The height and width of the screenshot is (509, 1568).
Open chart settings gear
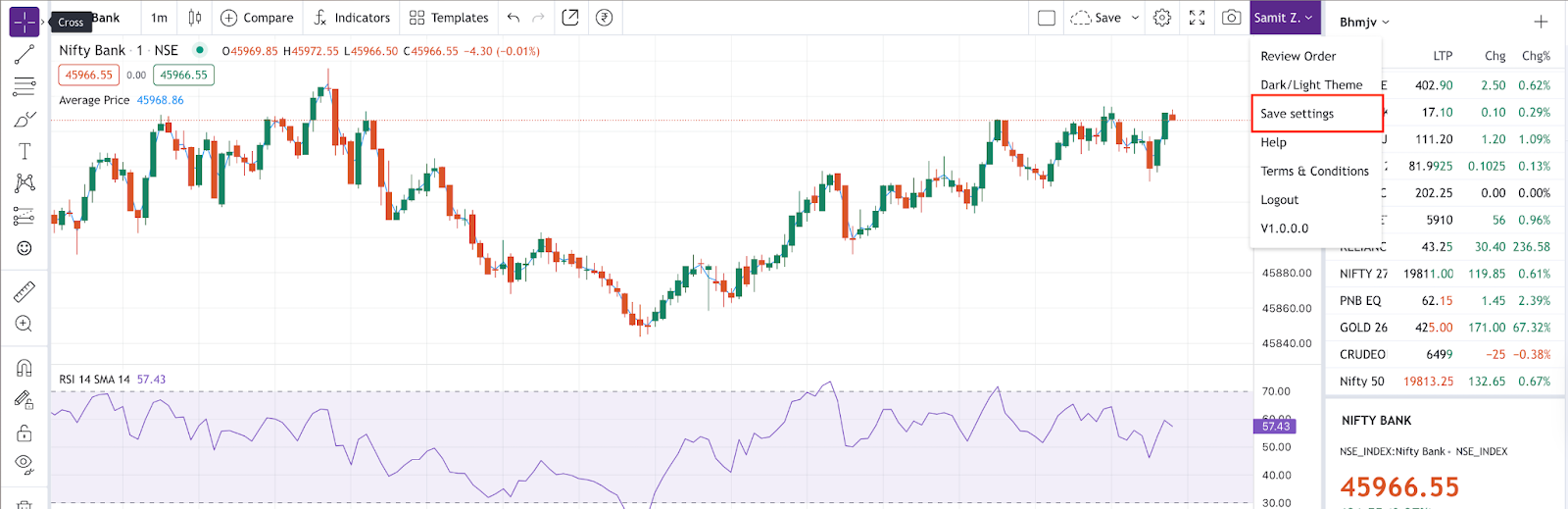pyautogui.click(x=1162, y=18)
